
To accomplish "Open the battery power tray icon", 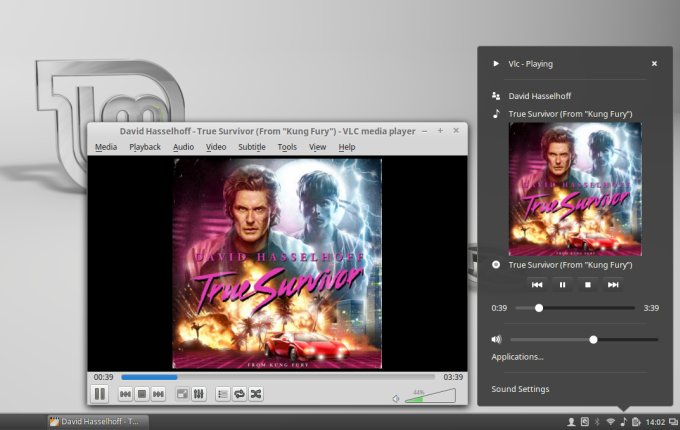I will pyautogui.click(x=636, y=421).
